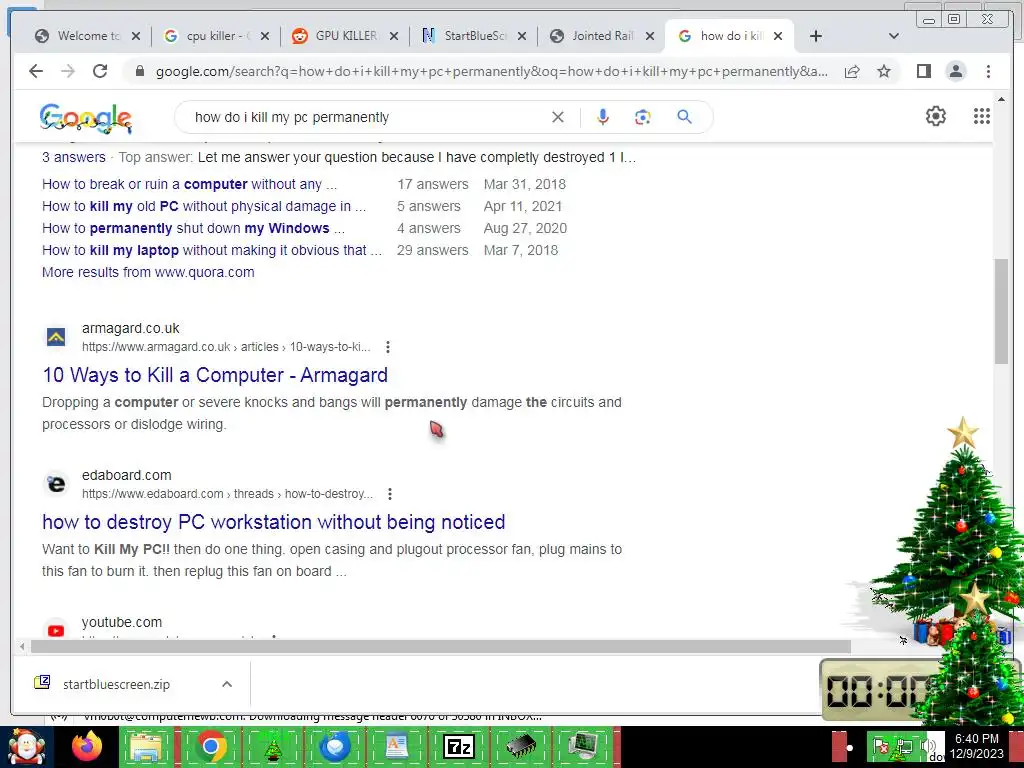1024x768 pixels.
Task: Open more options for Armagard result
Action: pos(388,347)
